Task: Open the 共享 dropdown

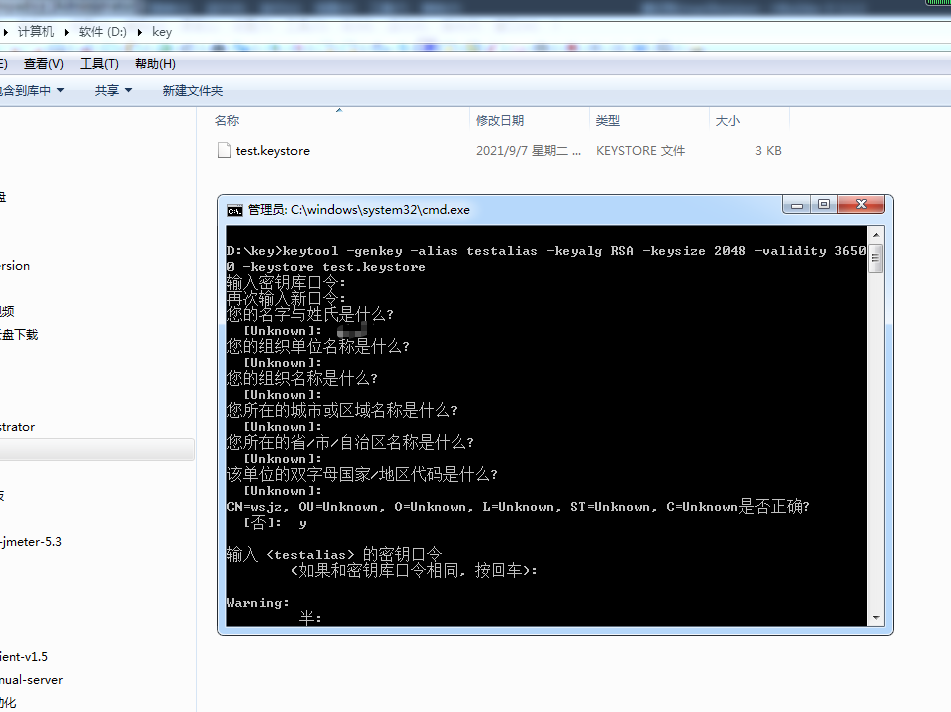Action: [110, 90]
